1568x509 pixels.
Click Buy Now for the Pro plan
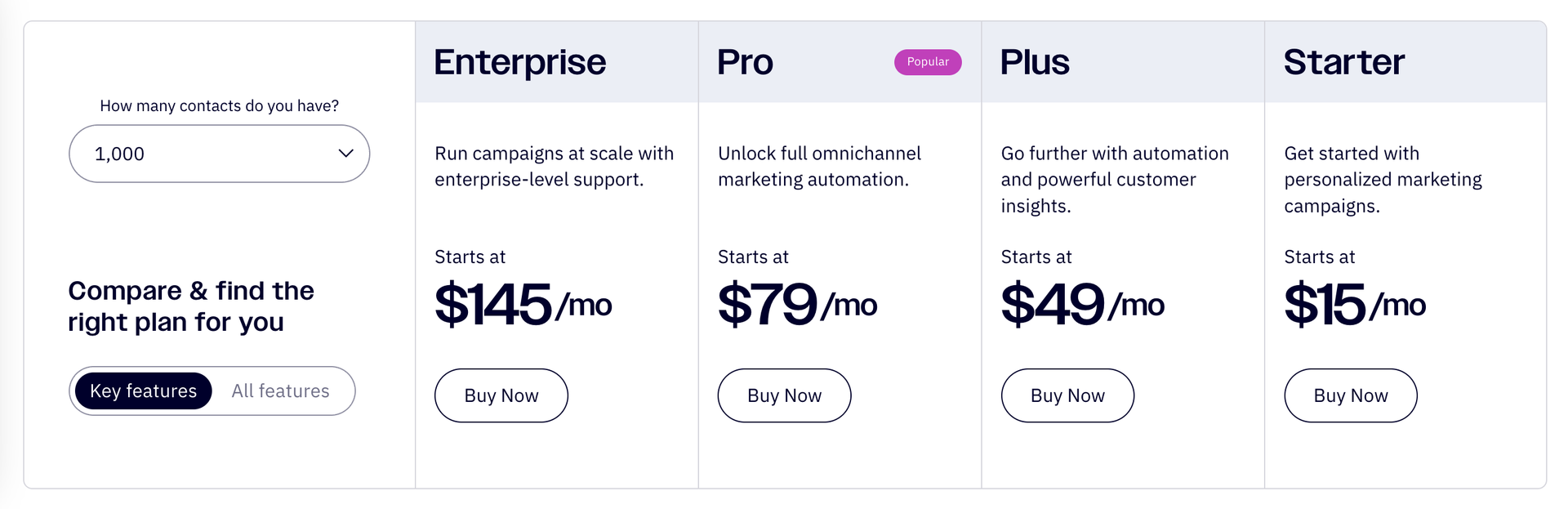(x=784, y=395)
